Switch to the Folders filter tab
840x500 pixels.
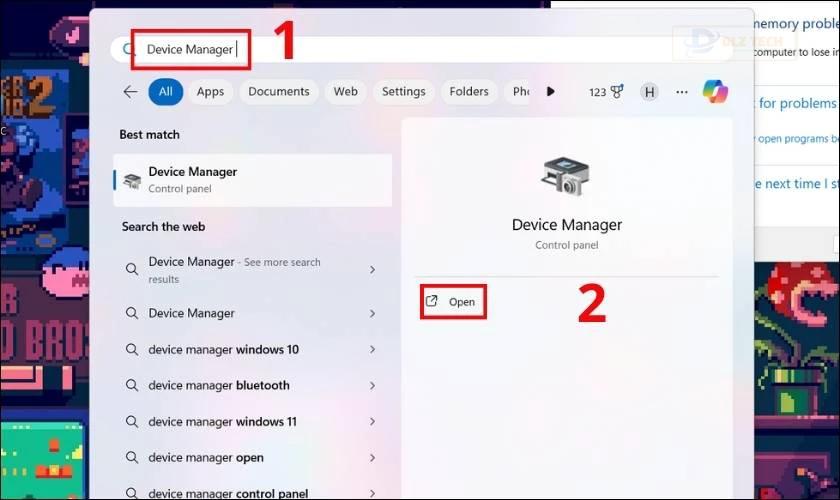(469, 92)
